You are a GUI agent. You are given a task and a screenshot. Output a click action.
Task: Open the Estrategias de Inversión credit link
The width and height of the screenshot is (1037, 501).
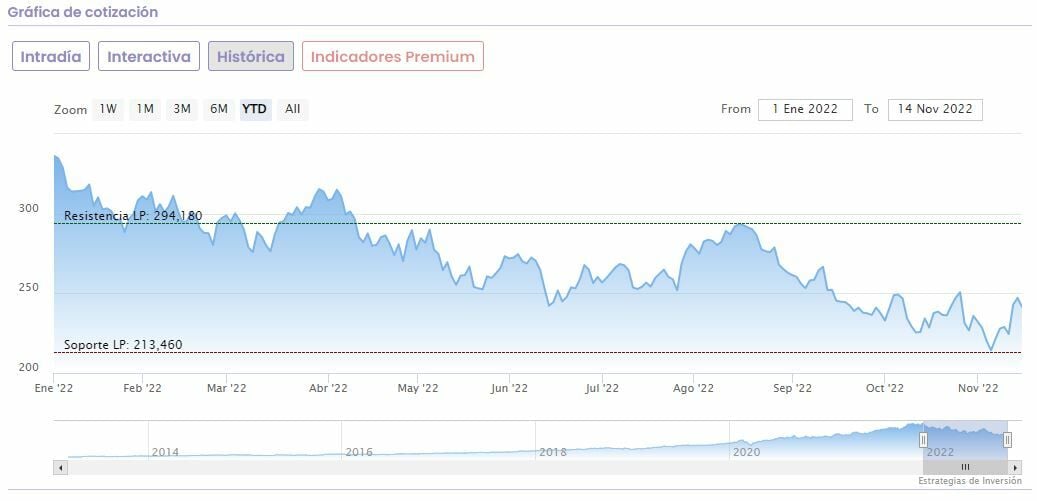pos(970,481)
